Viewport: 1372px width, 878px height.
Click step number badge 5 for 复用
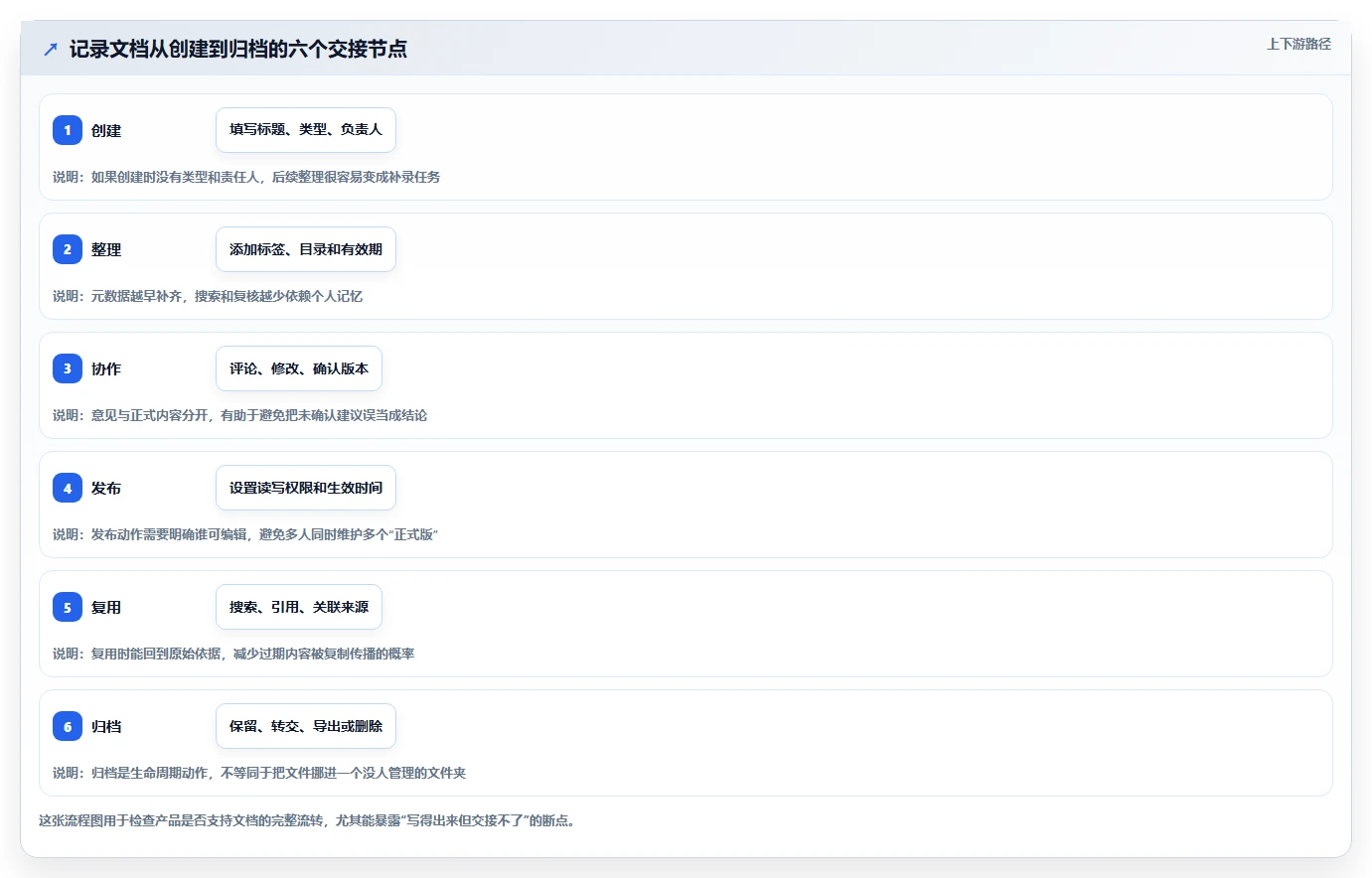point(68,607)
